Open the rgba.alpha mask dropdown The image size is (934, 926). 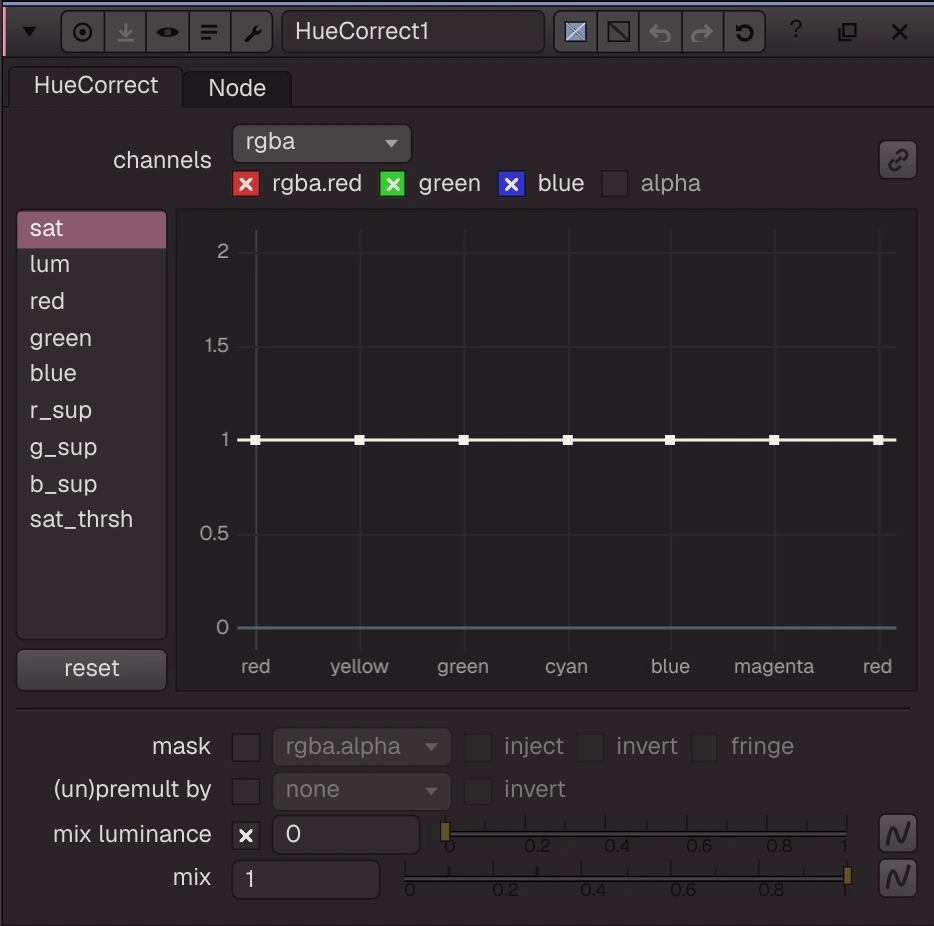[x=362, y=747]
